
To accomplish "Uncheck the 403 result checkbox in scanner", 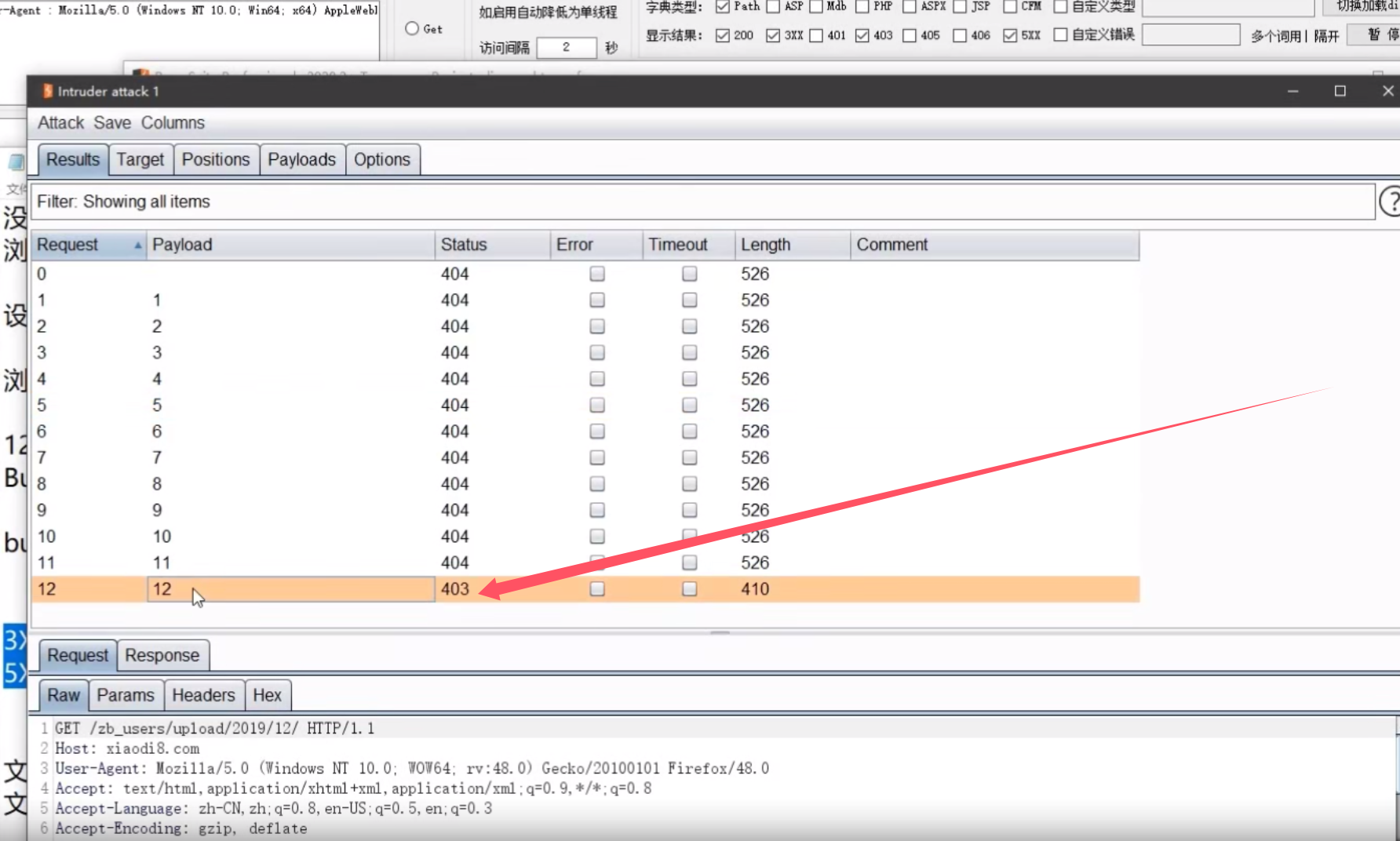I will pos(862,35).
